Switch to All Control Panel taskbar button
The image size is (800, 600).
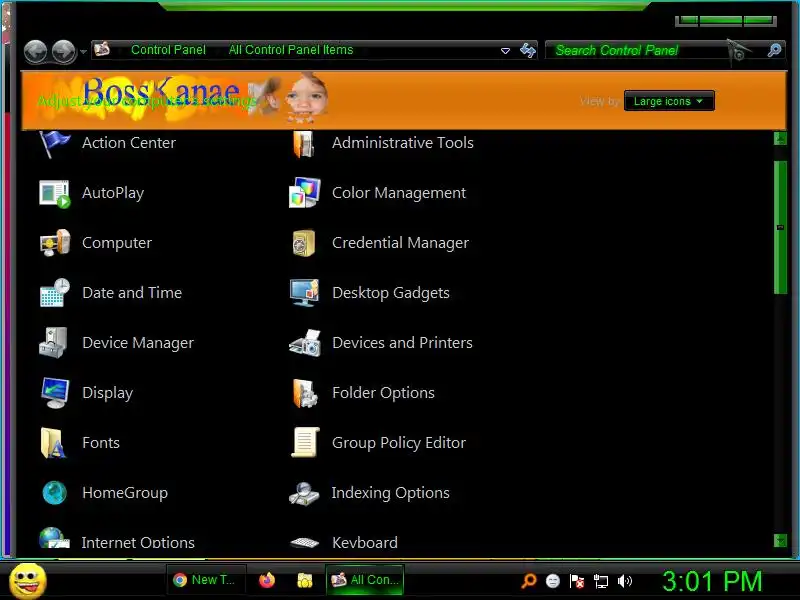coord(365,580)
